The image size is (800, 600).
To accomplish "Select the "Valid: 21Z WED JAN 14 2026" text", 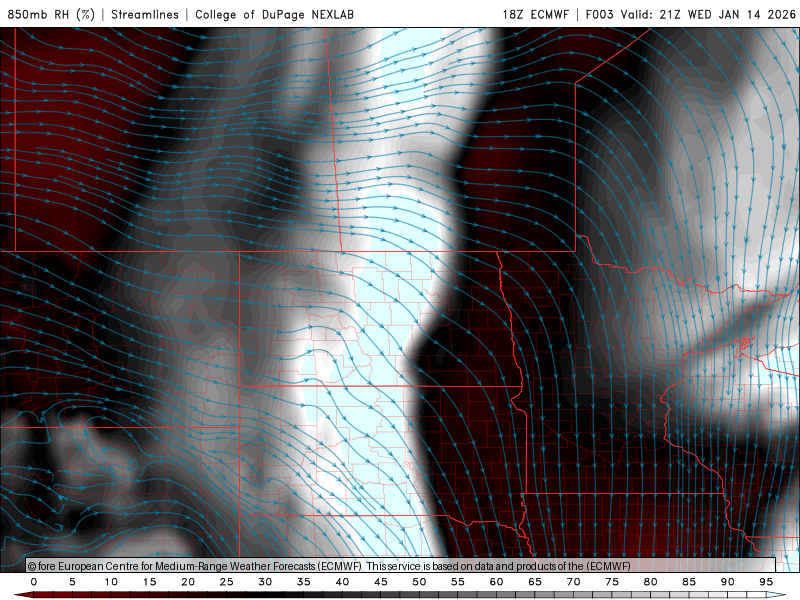I will pyautogui.click(x=708, y=14).
